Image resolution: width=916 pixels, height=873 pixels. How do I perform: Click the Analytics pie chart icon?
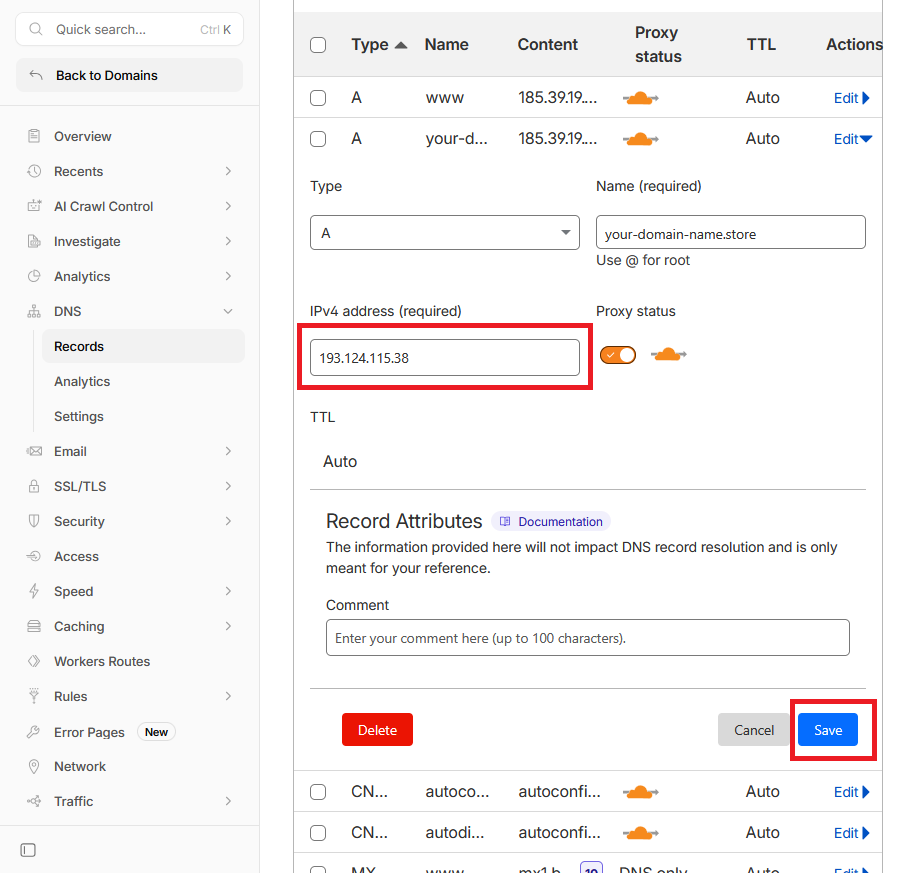click(34, 276)
